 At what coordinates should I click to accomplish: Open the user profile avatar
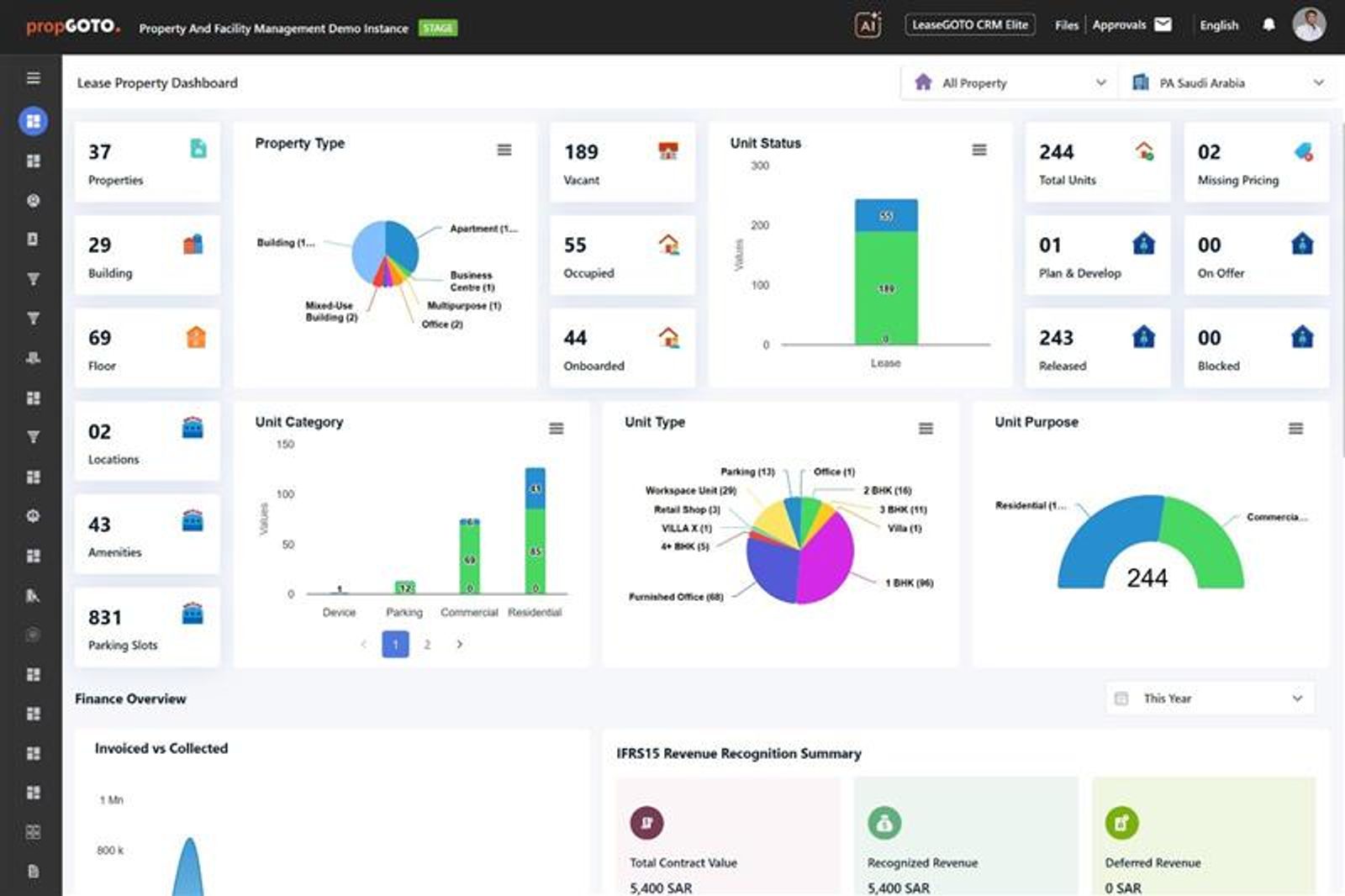click(1308, 25)
